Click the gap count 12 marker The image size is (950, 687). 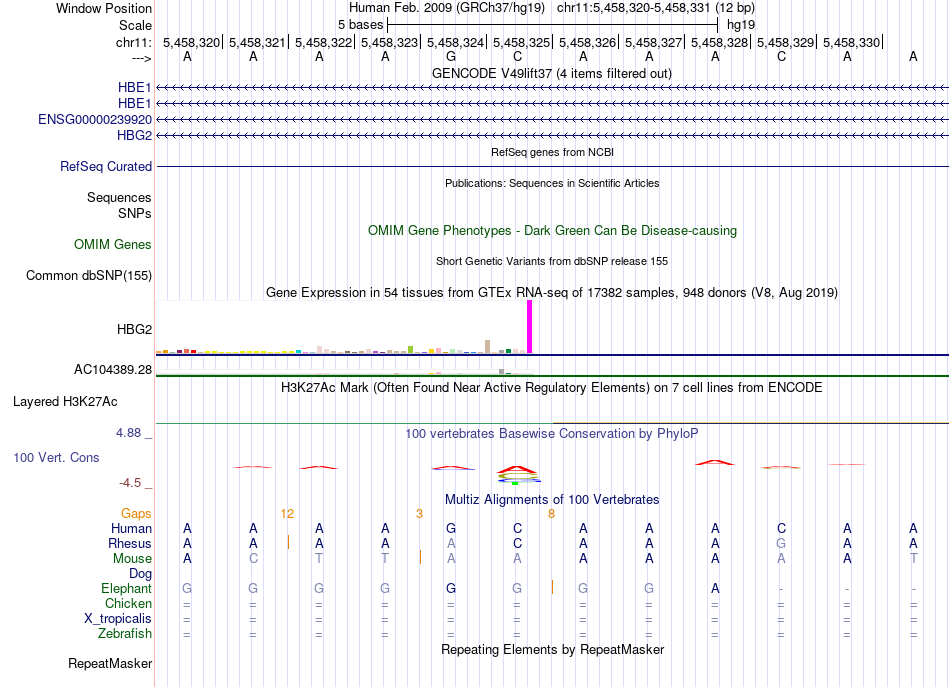click(287, 514)
